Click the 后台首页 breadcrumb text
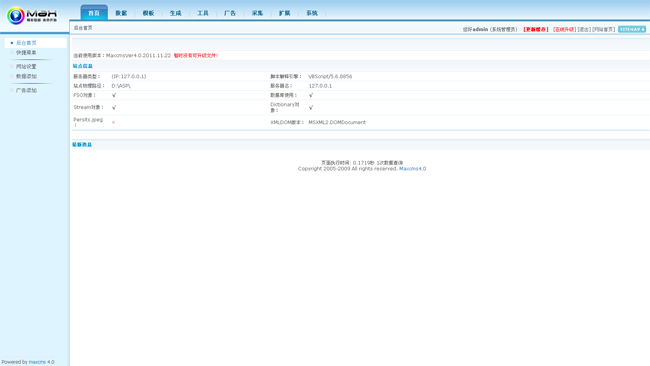Screen dimensions: 650x366 point(83,28)
